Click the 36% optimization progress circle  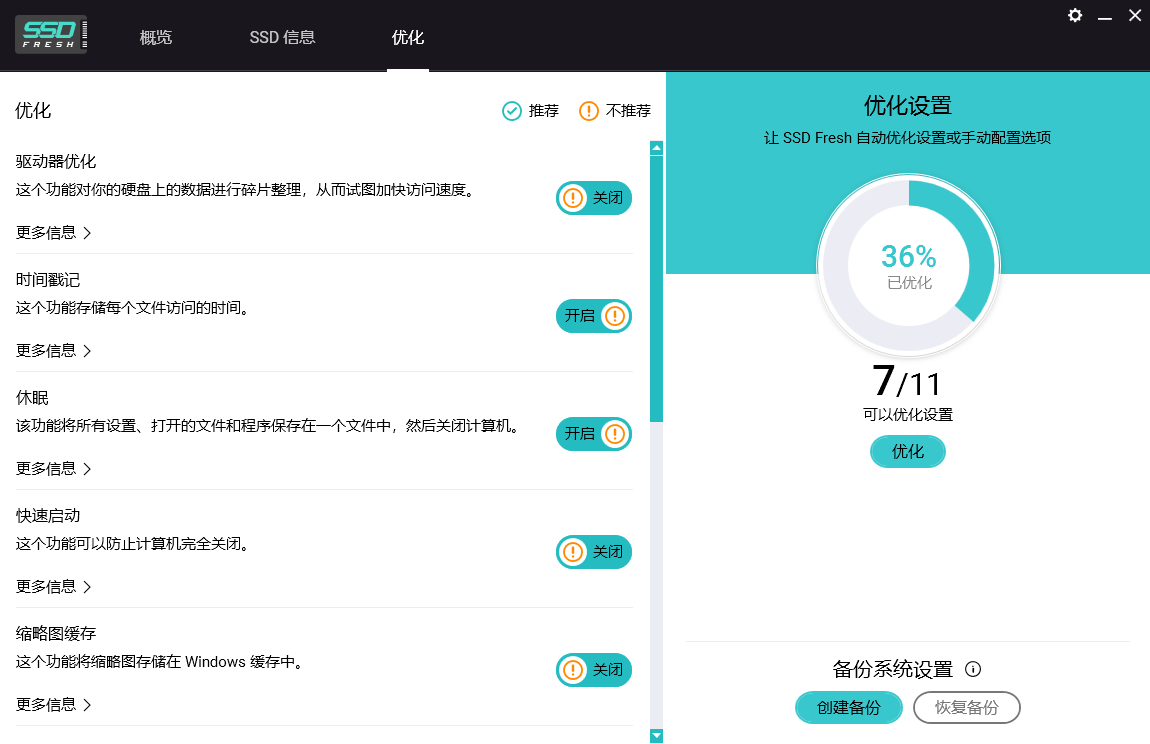point(907,265)
